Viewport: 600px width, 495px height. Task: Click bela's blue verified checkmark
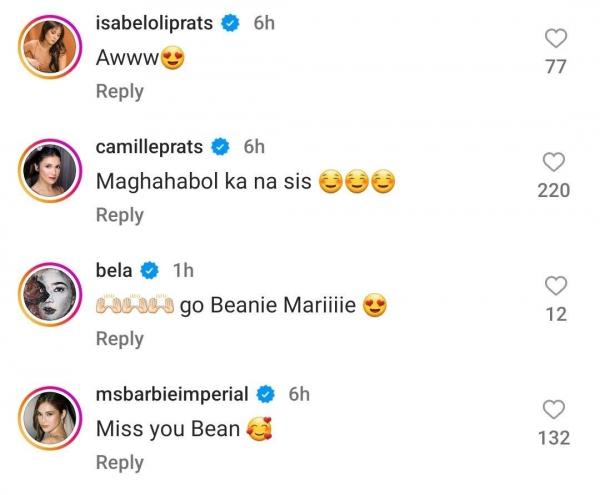click(x=150, y=271)
